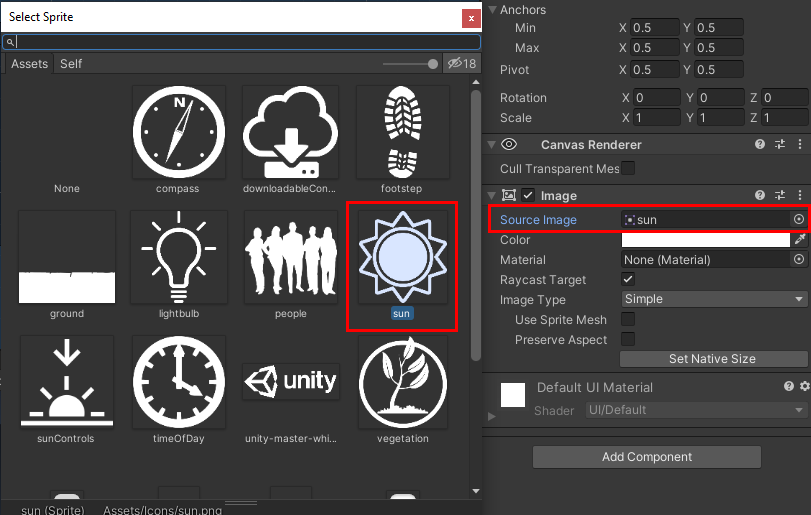Screen dimensions: 811x515
Task: Click the Add Component button
Action: 646,457
